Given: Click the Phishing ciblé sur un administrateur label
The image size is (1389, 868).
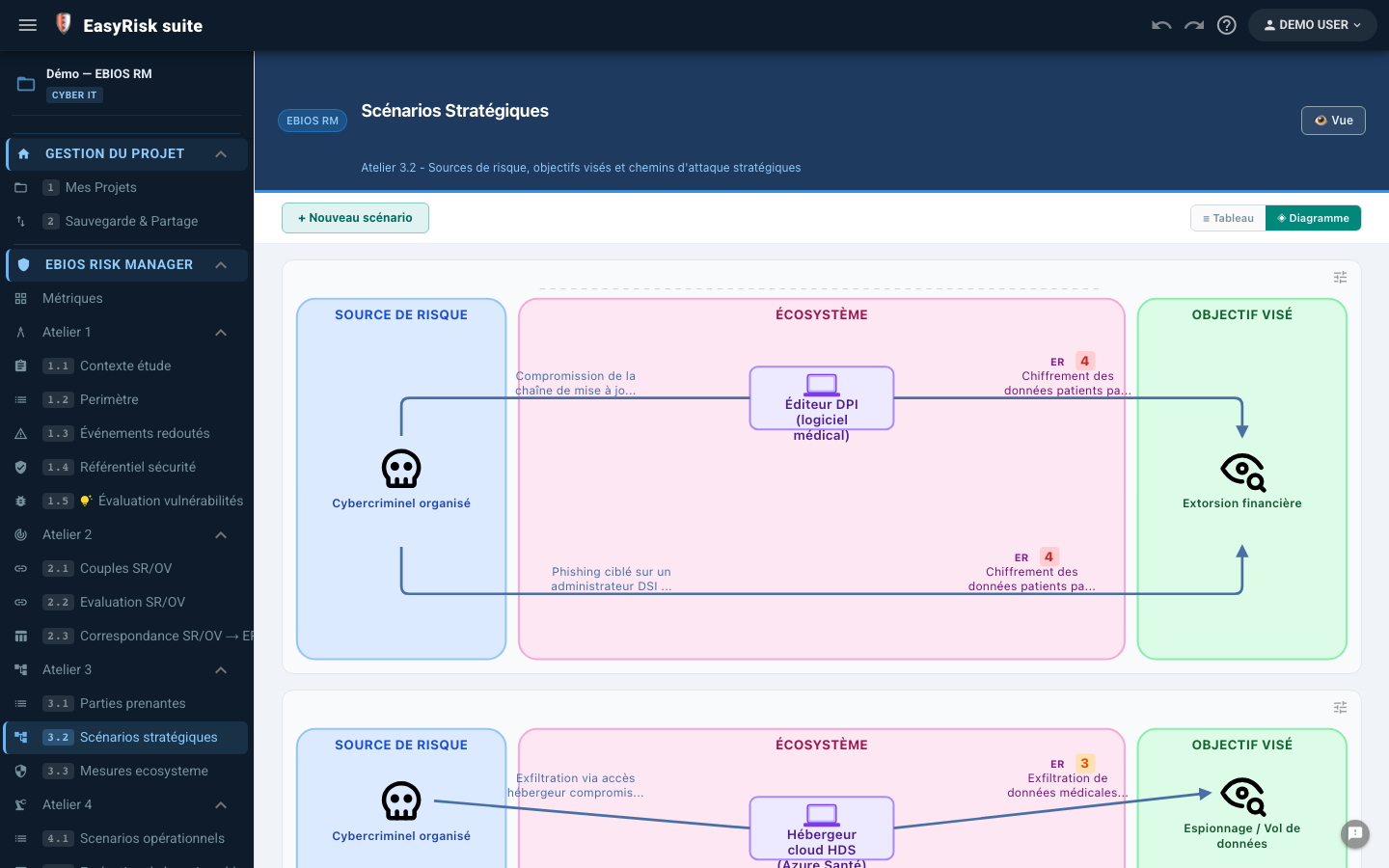Looking at the screenshot, I should [612, 579].
